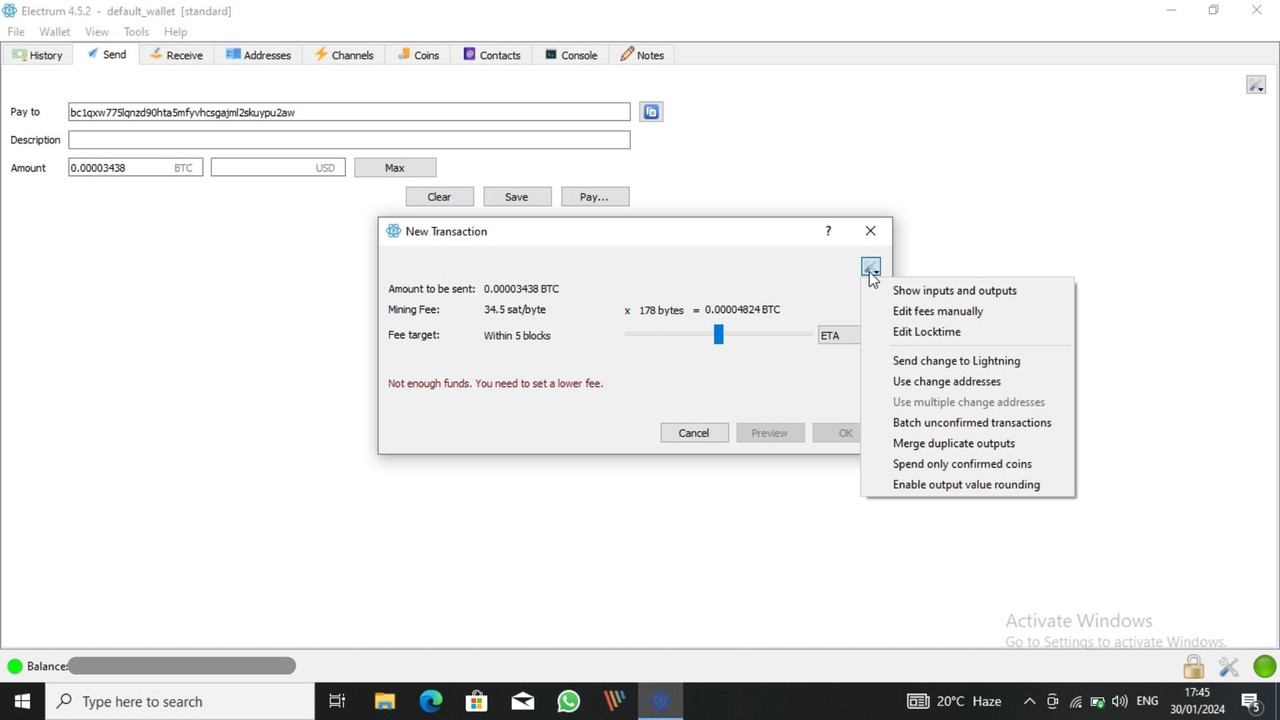Image resolution: width=1280 pixels, height=720 pixels.
Task: Open the Tools menu
Action: 136,32
